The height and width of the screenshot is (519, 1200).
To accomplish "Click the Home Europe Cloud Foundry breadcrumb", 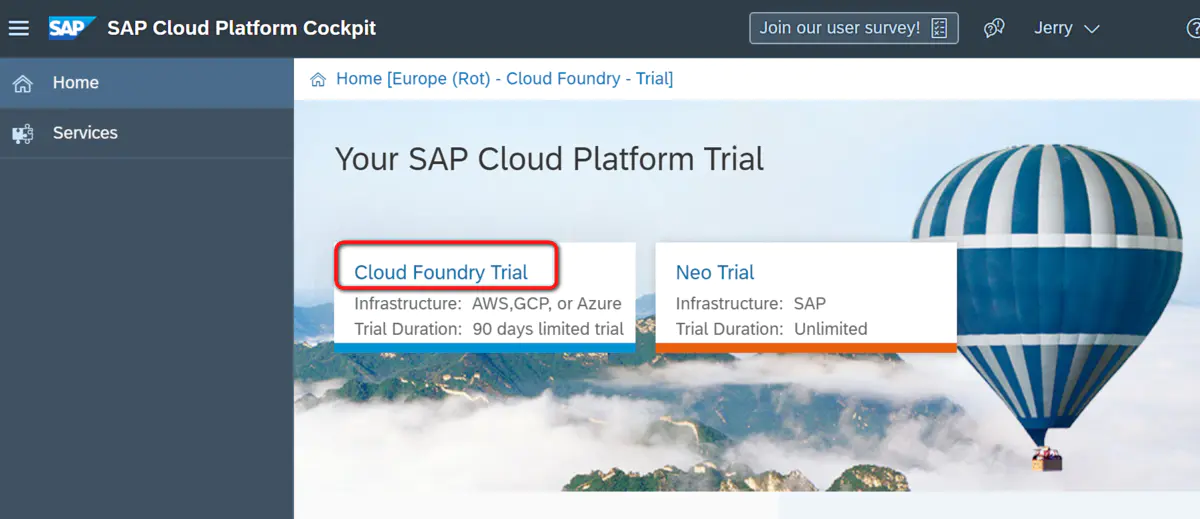I will click(x=504, y=79).
